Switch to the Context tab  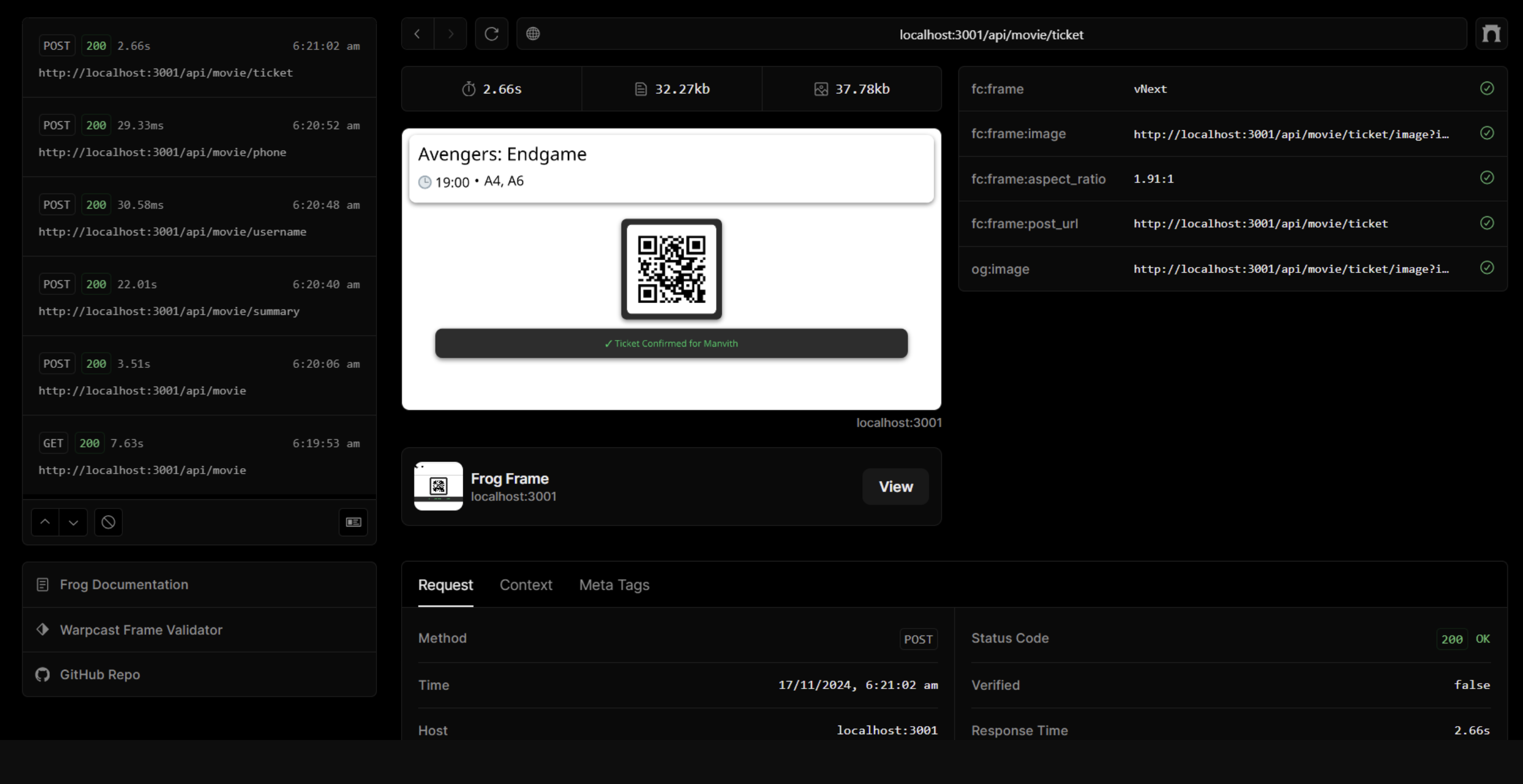[x=526, y=585]
